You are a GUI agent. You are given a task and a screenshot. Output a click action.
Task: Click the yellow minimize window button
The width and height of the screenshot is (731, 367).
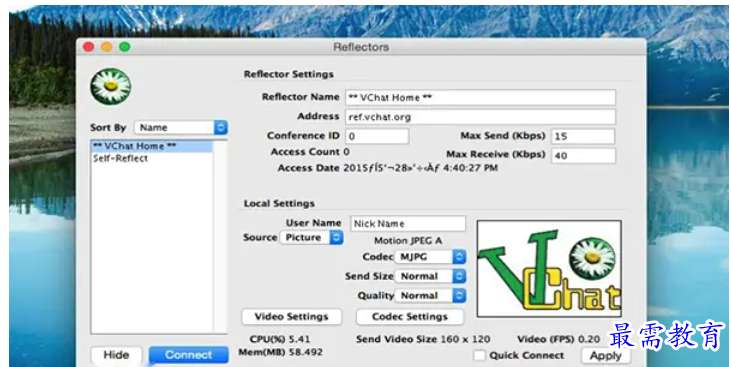(x=107, y=47)
